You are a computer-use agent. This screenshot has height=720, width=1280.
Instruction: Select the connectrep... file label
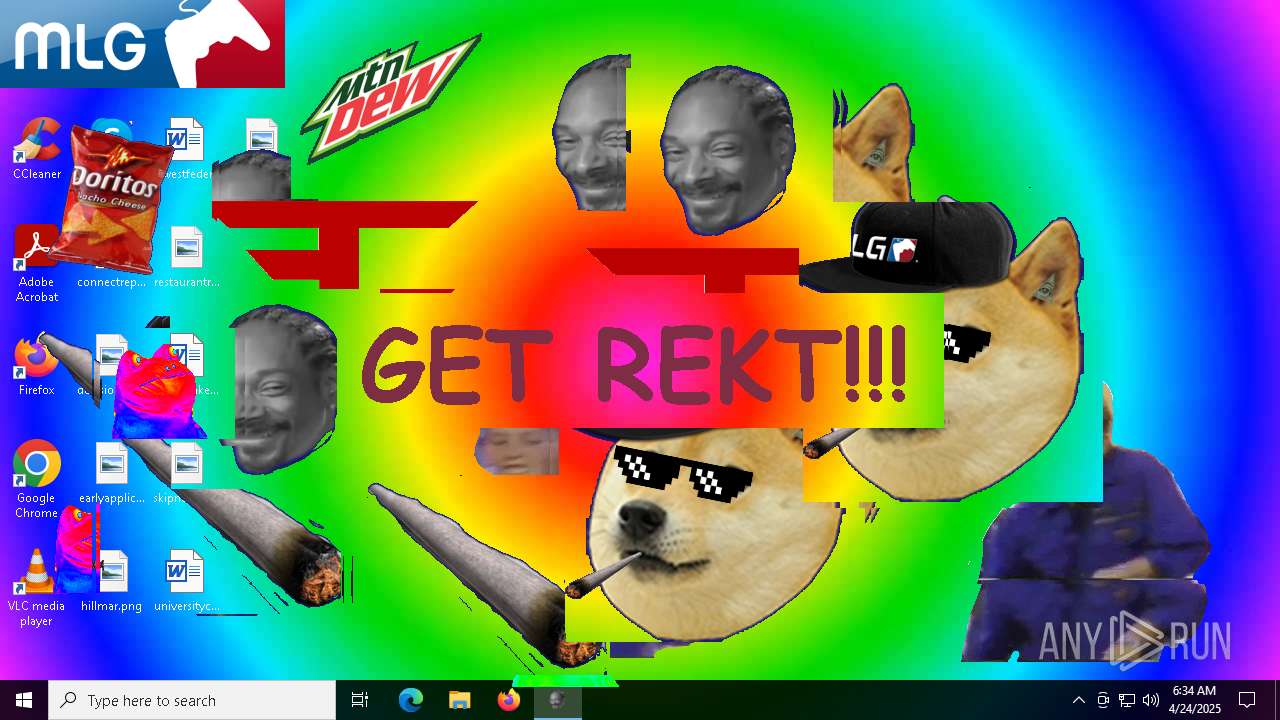[111, 282]
